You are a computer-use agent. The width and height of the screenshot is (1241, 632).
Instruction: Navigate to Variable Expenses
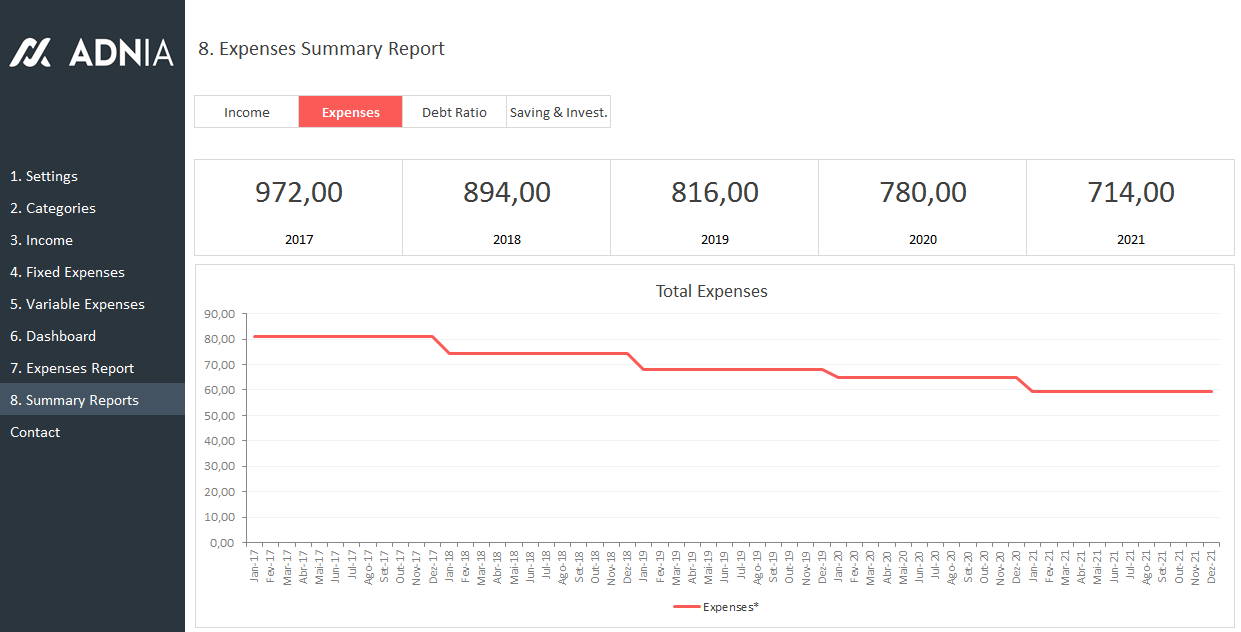[x=77, y=304]
